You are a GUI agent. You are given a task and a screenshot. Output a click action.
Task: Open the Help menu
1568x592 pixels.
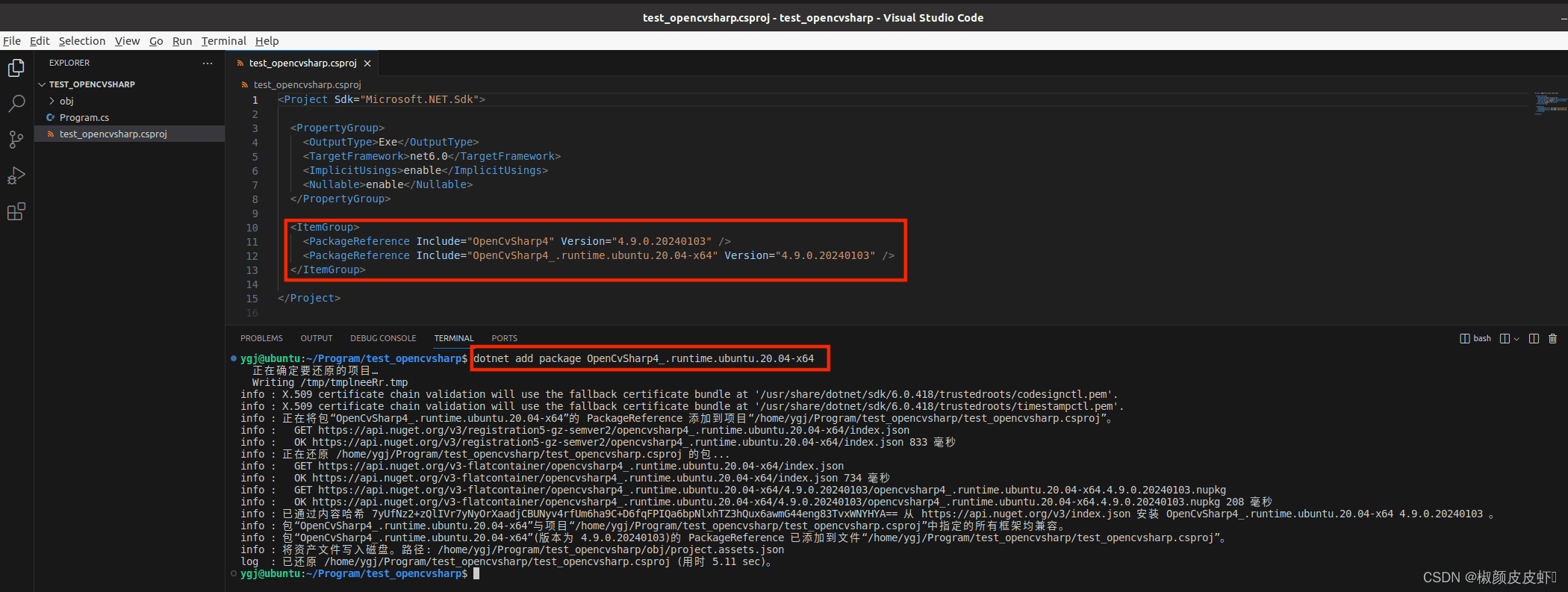click(267, 41)
